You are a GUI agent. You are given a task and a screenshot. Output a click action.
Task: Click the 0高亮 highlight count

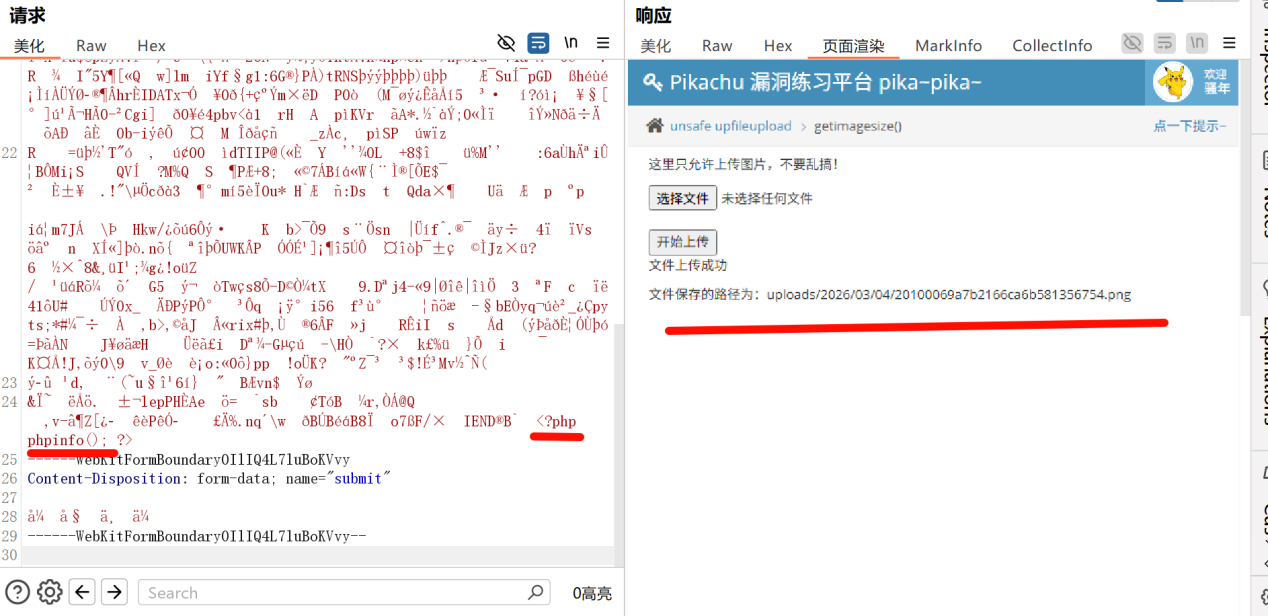pyautogui.click(x=592, y=593)
